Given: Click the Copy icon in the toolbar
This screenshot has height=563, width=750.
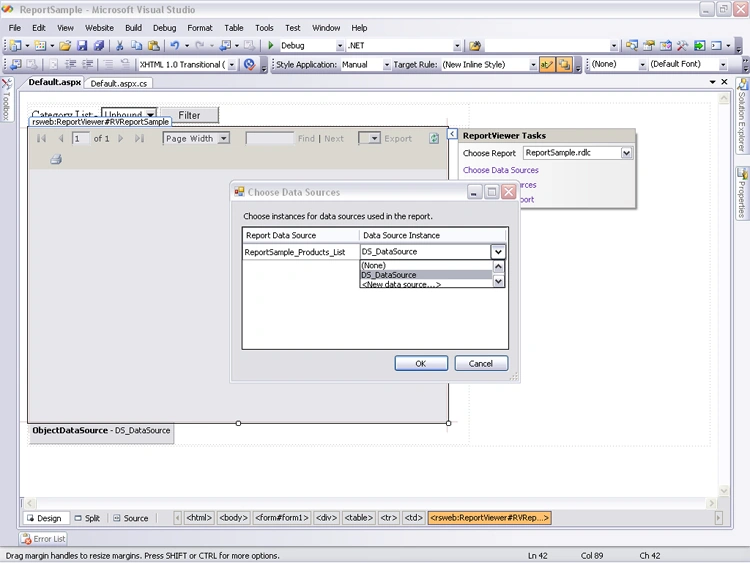Looking at the screenshot, I should pos(137,45).
